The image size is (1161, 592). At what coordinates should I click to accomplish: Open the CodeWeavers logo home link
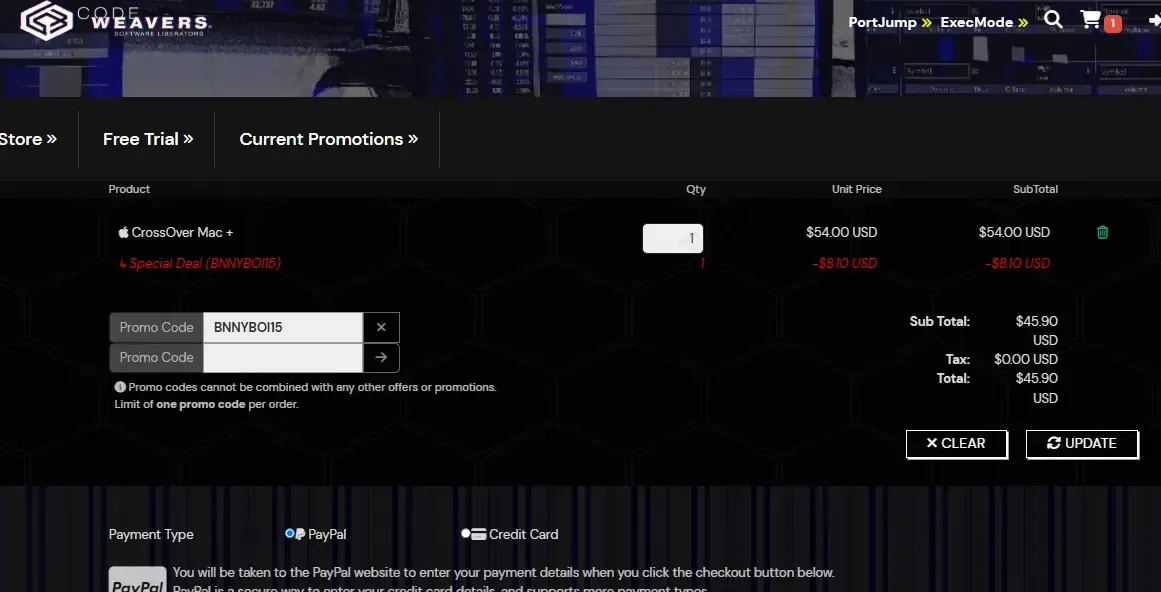pyautogui.click(x=116, y=20)
